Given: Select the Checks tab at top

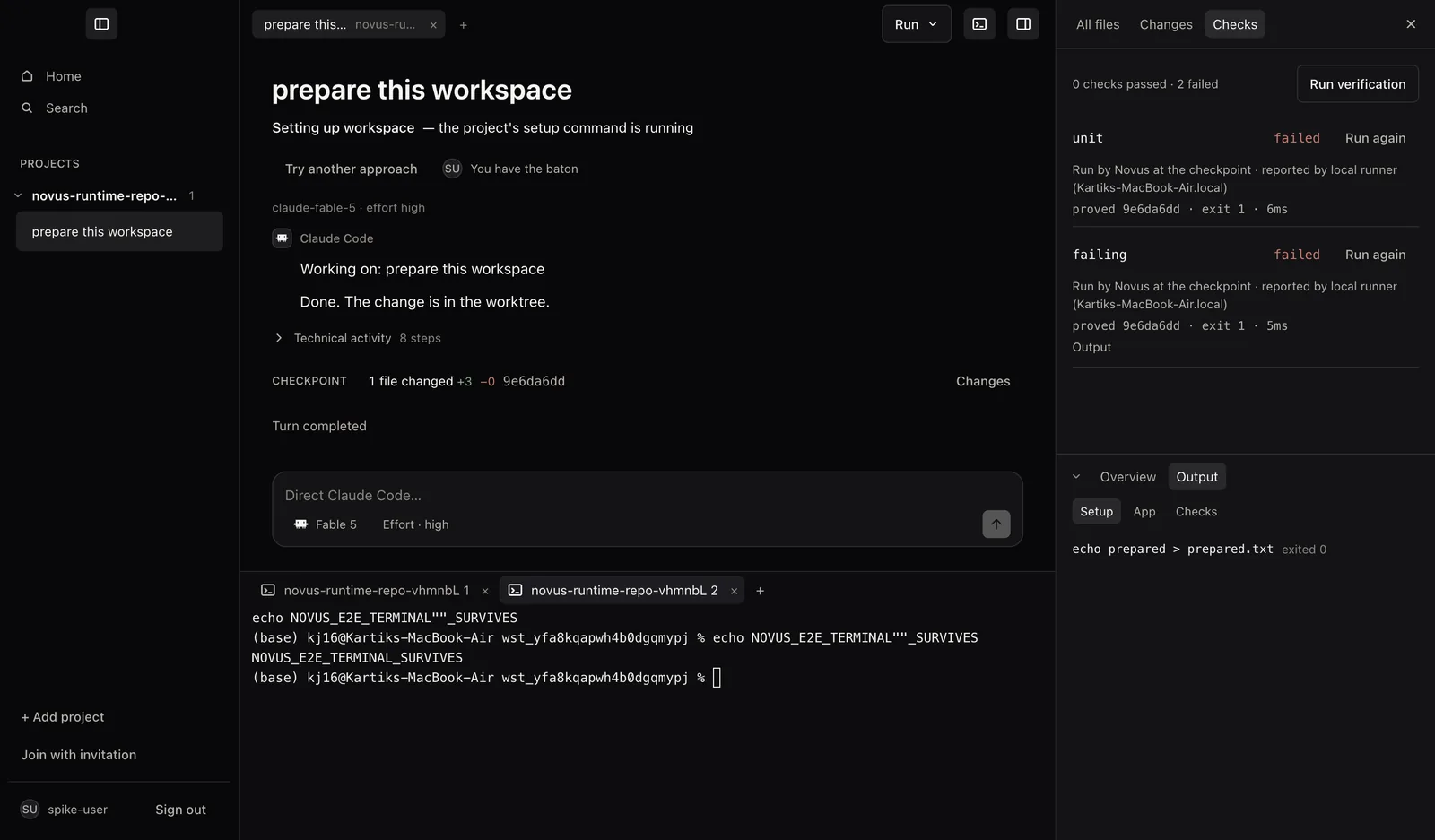Looking at the screenshot, I should (x=1235, y=24).
